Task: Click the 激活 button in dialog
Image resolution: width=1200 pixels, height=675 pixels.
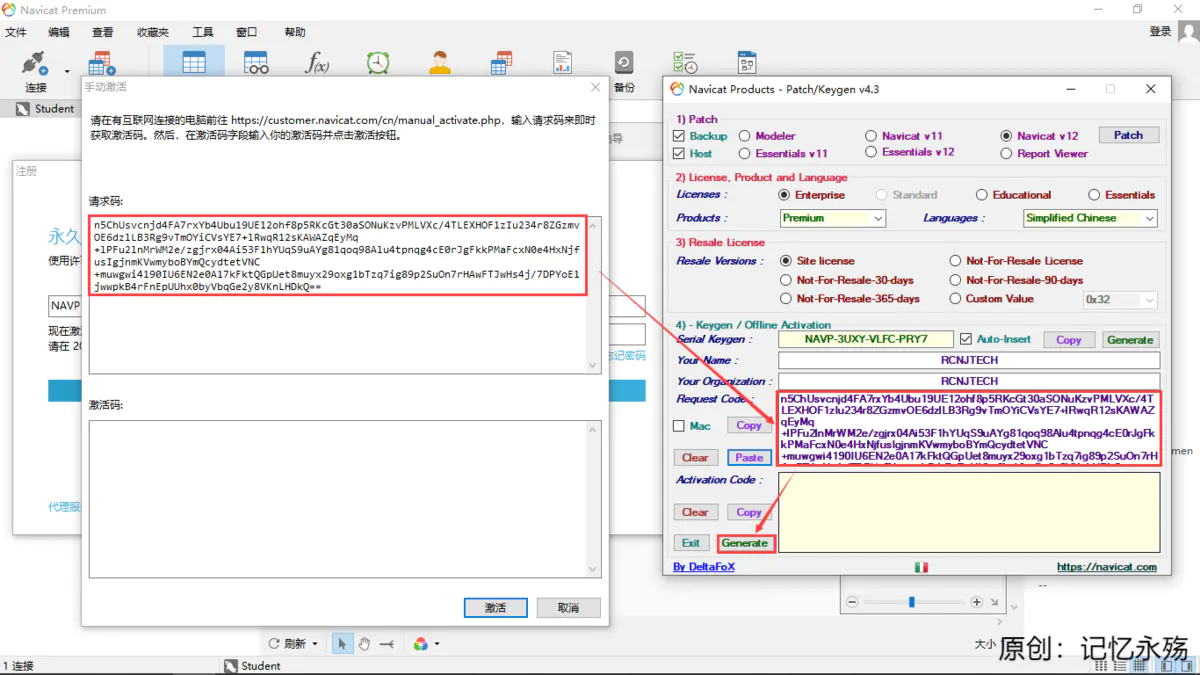Action: 495,607
